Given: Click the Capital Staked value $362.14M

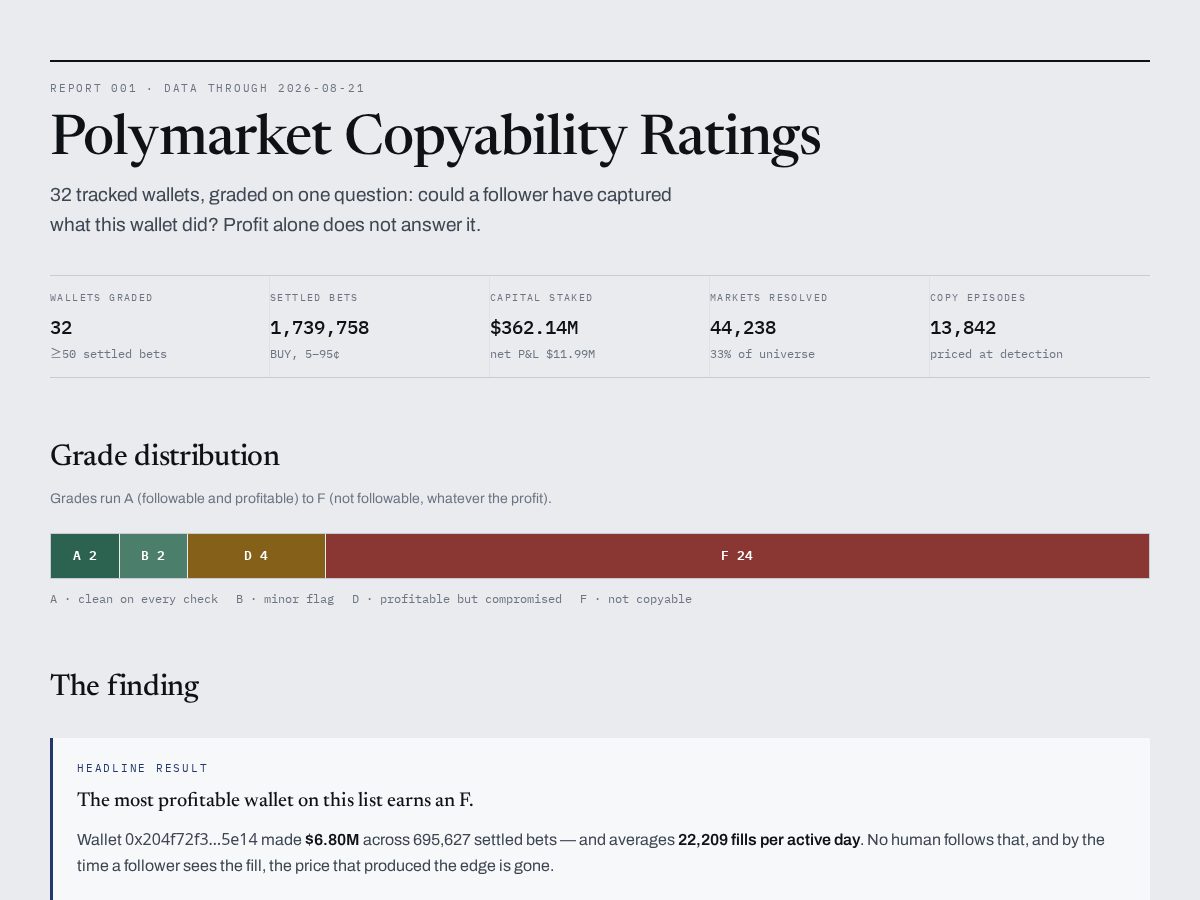Looking at the screenshot, I should pos(534,328).
